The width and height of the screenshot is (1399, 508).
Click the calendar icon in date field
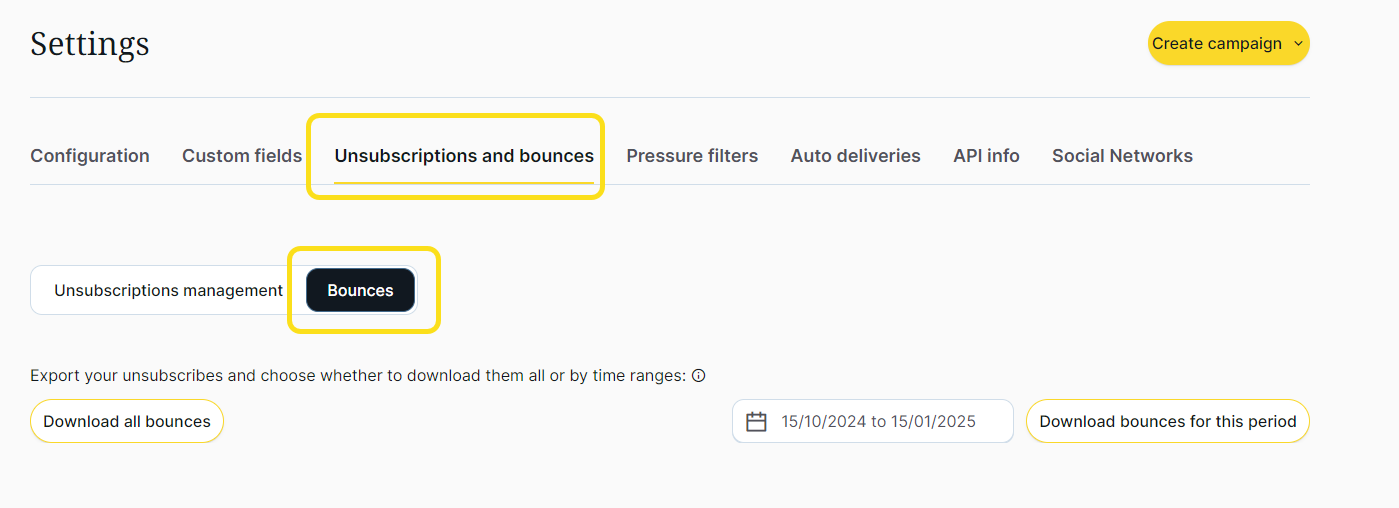pos(757,422)
